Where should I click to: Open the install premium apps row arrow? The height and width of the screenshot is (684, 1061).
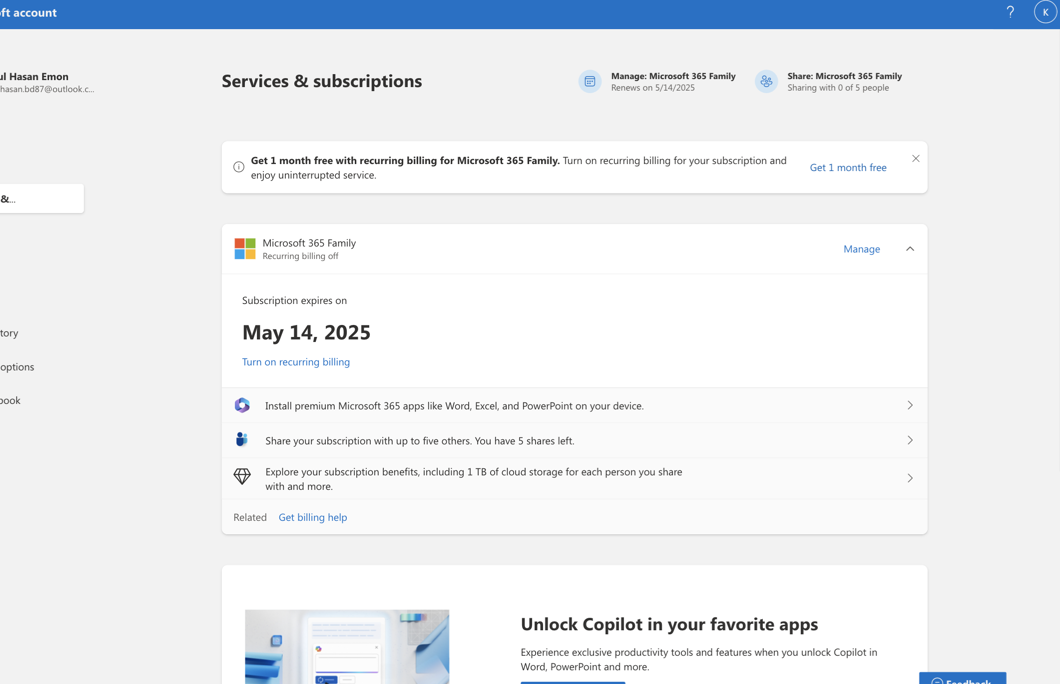click(x=910, y=406)
